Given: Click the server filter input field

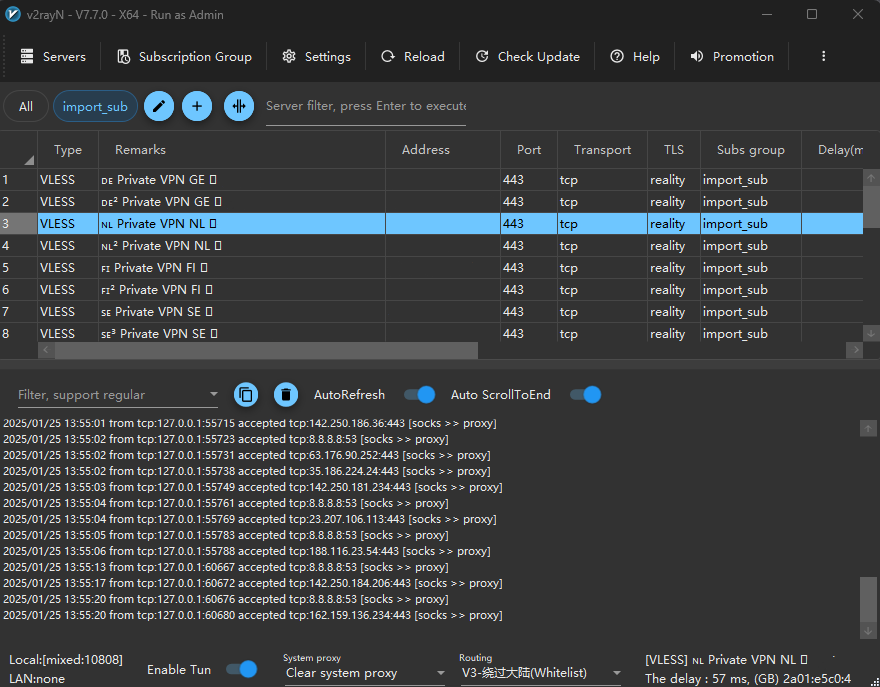Looking at the screenshot, I should point(365,106).
